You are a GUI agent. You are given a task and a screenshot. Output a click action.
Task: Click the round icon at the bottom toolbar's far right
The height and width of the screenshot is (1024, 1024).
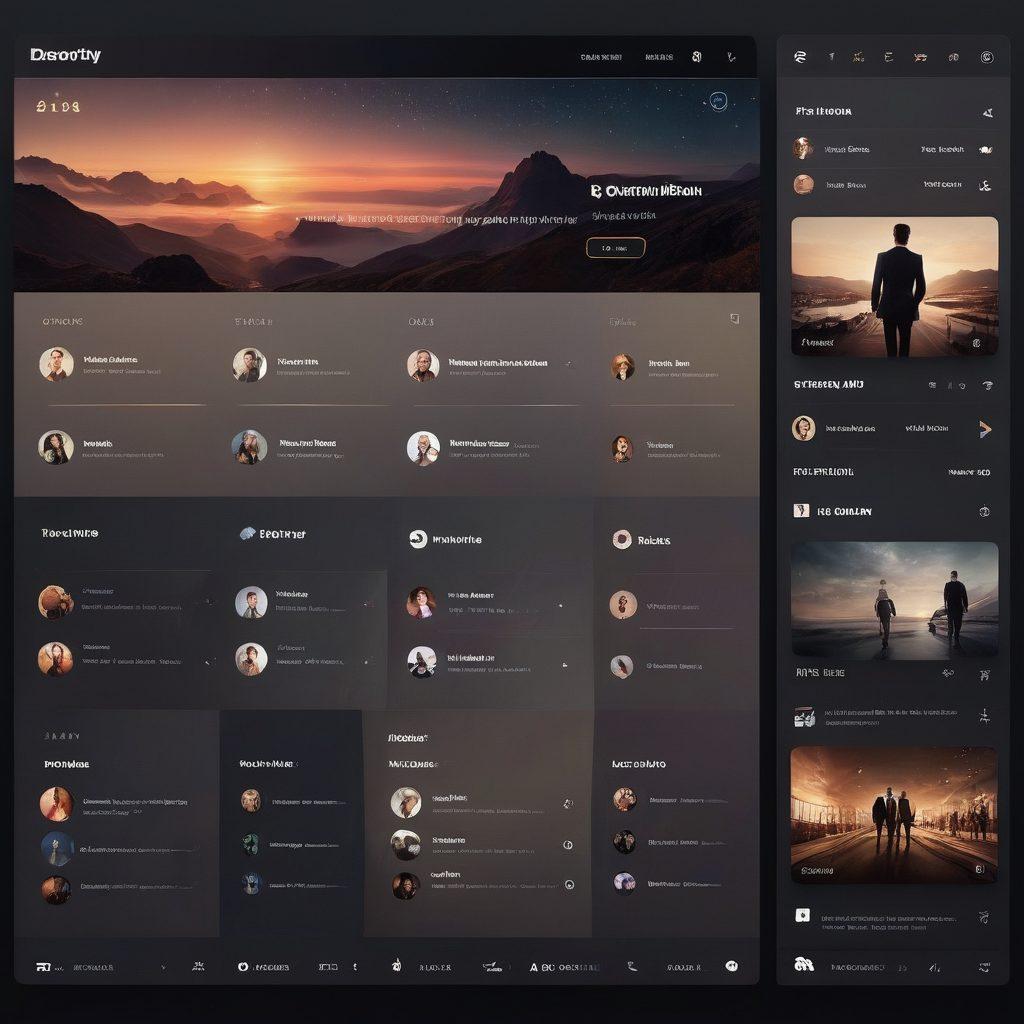(731, 966)
